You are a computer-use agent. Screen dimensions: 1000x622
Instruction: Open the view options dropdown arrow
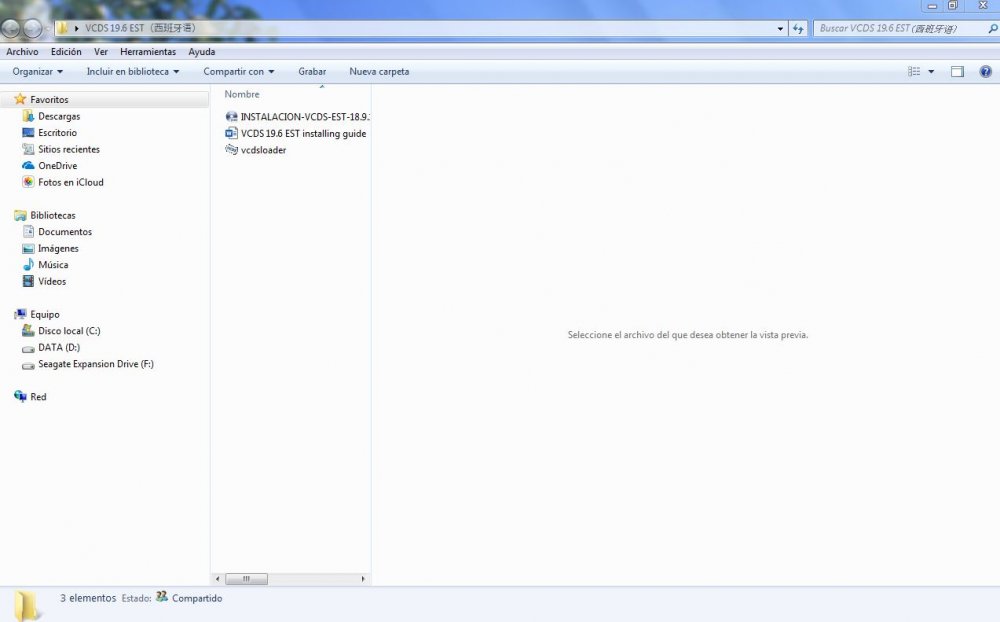tap(931, 71)
